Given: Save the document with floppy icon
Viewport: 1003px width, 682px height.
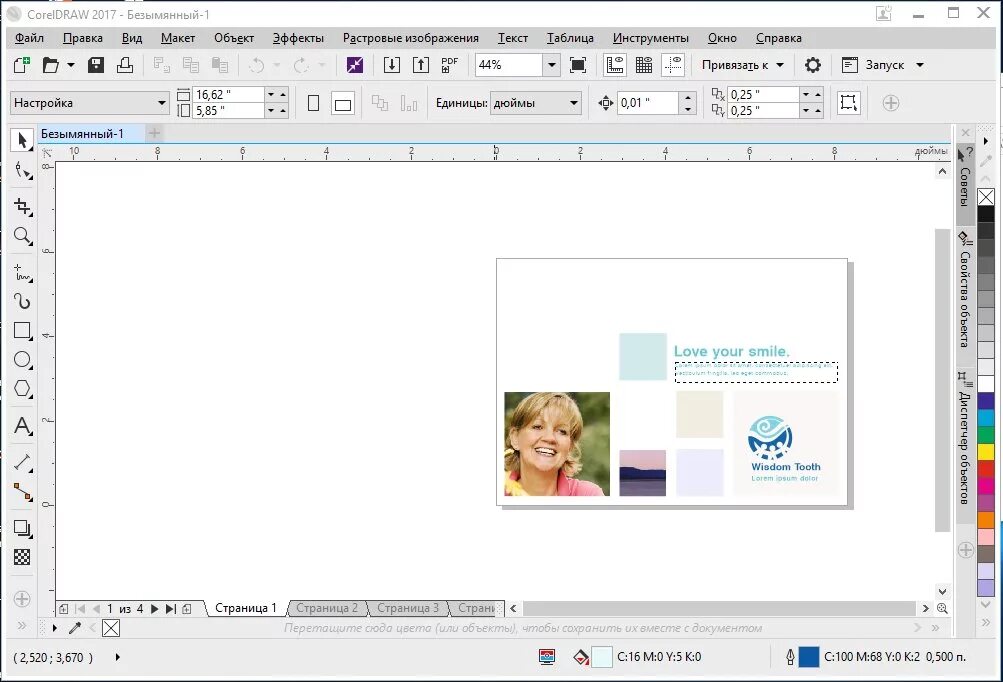Looking at the screenshot, I should pos(96,65).
